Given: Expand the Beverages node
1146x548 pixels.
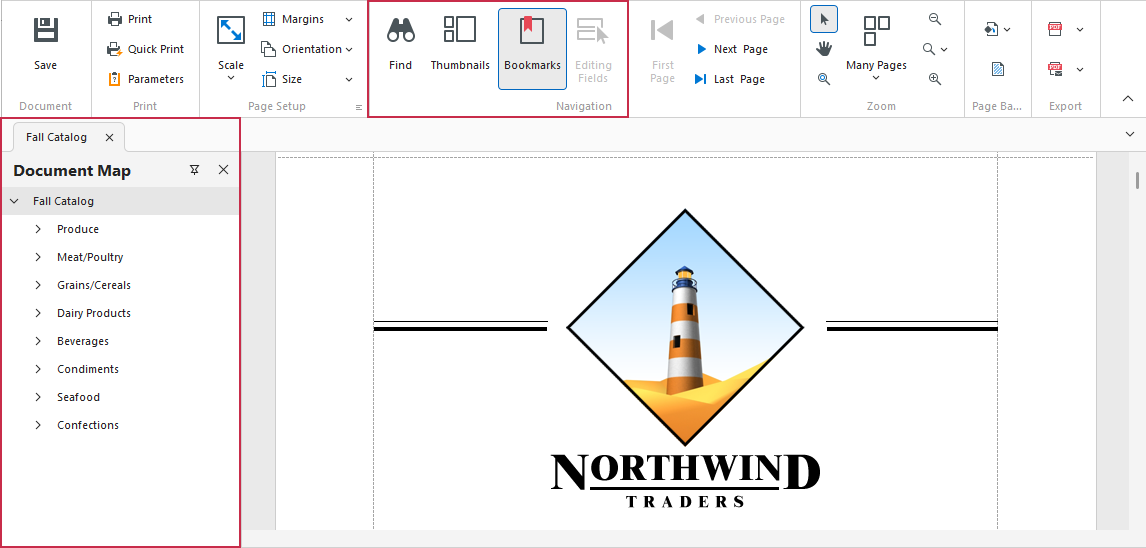Looking at the screenshot, I should pos(38,341).
